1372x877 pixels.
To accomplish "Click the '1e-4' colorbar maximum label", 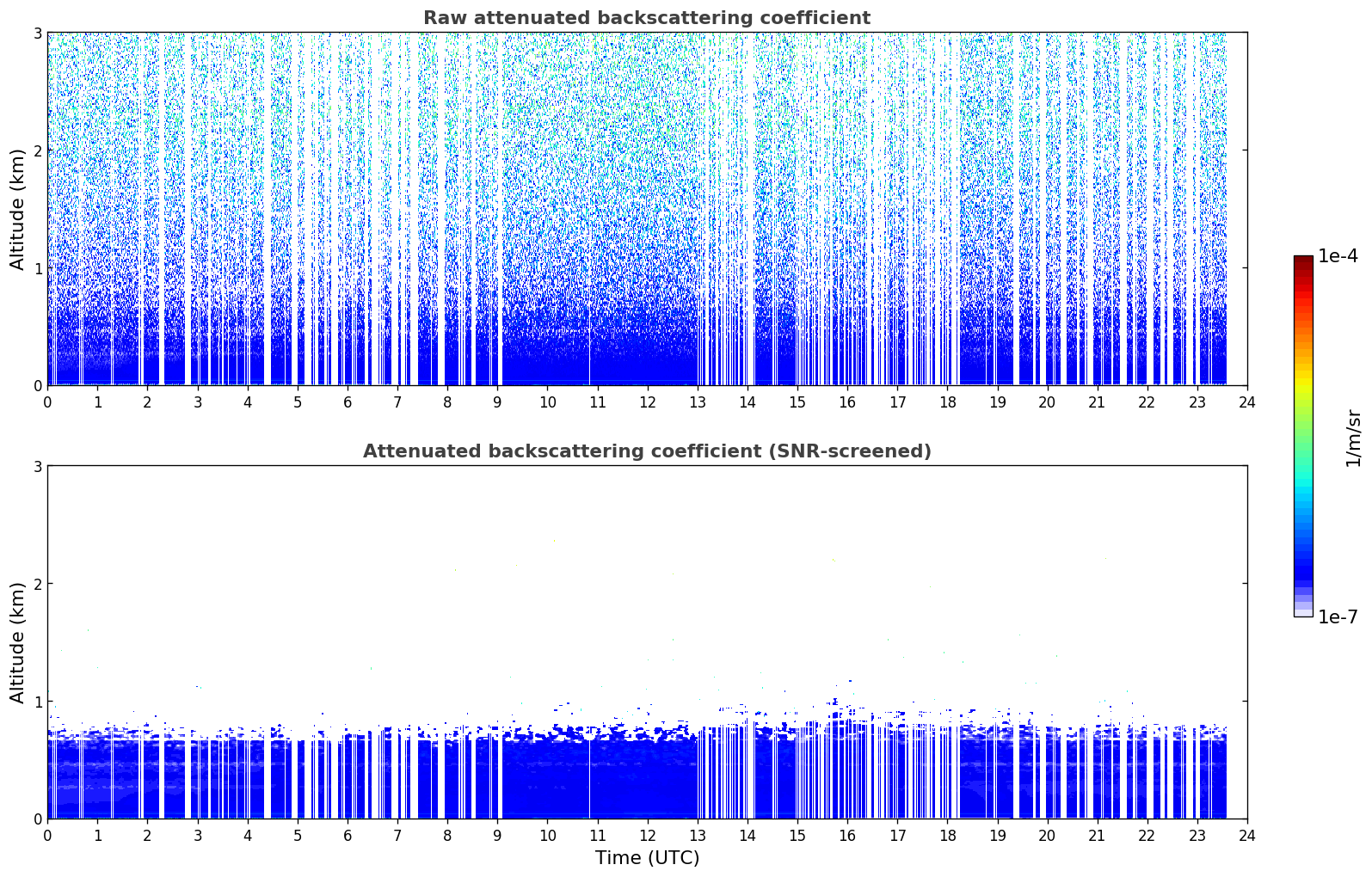I will coord(1338,256).
